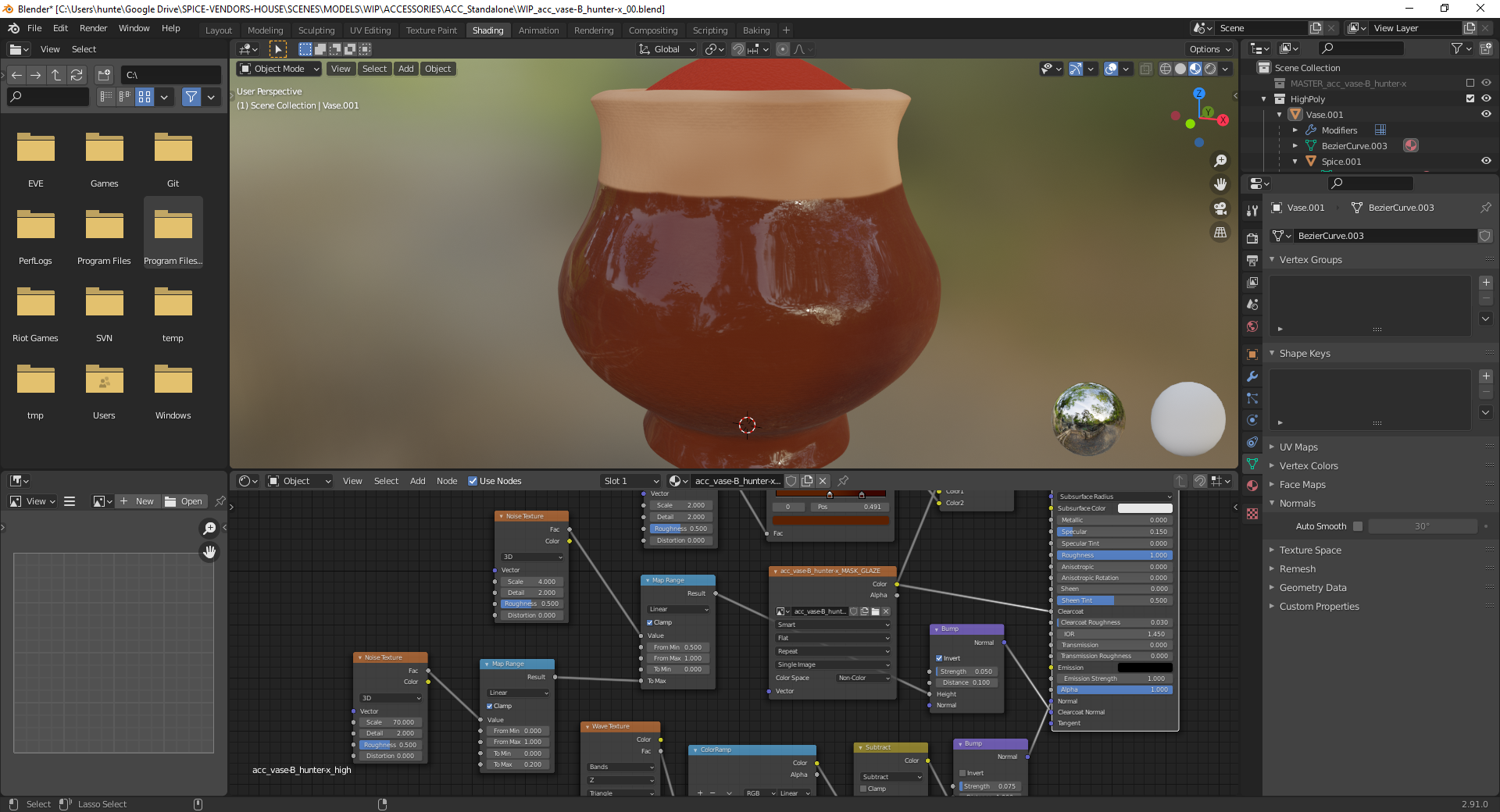Toggle viewport X-ray mode
This screenshot has width=1500, height=812.
point(1145,69)
